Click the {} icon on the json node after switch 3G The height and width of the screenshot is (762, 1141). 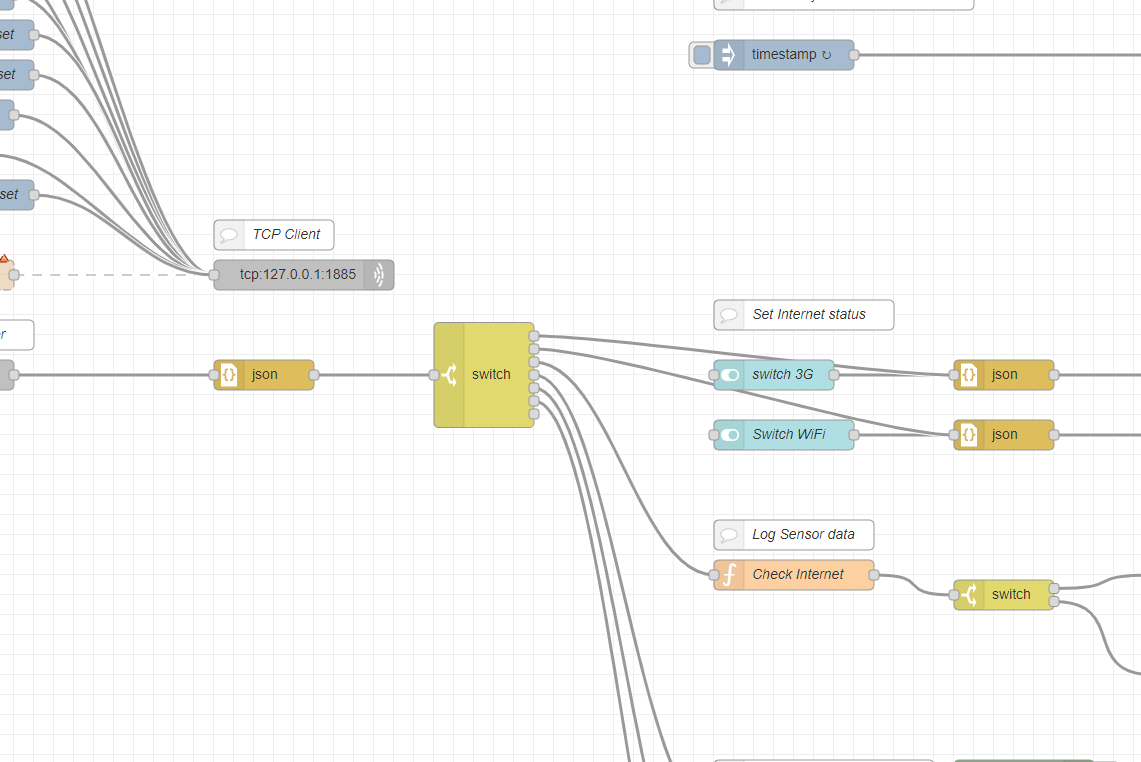pyautogui.click(x=968, y=375)
